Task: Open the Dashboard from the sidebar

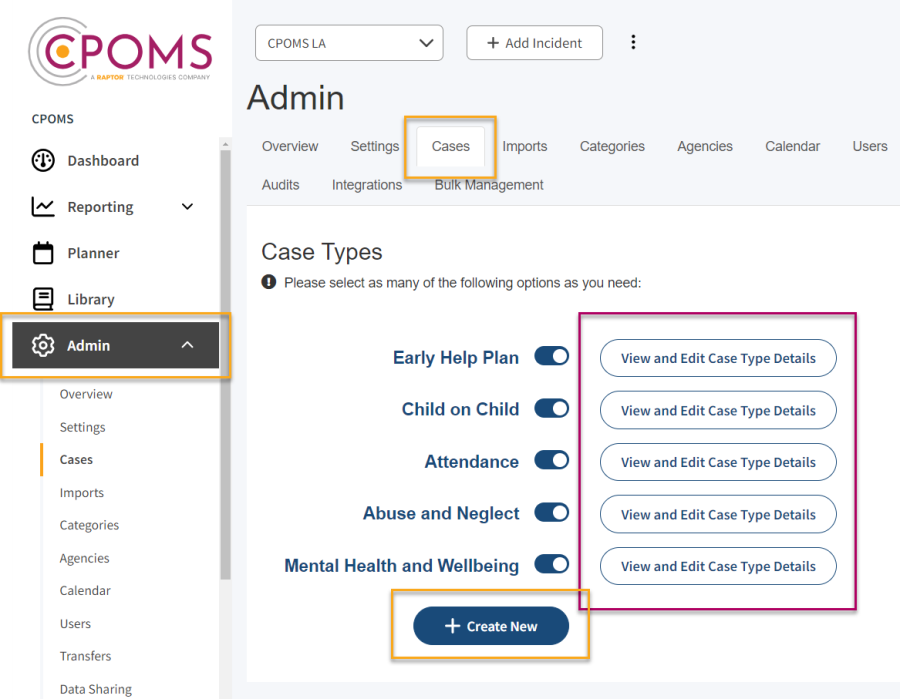Action: coord(42,160)
